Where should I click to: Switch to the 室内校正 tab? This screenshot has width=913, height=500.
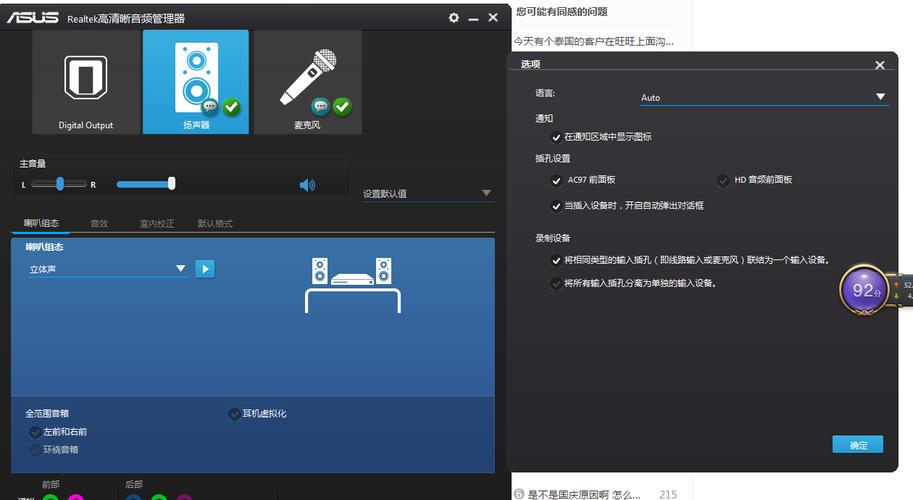(x=157, y=224)
